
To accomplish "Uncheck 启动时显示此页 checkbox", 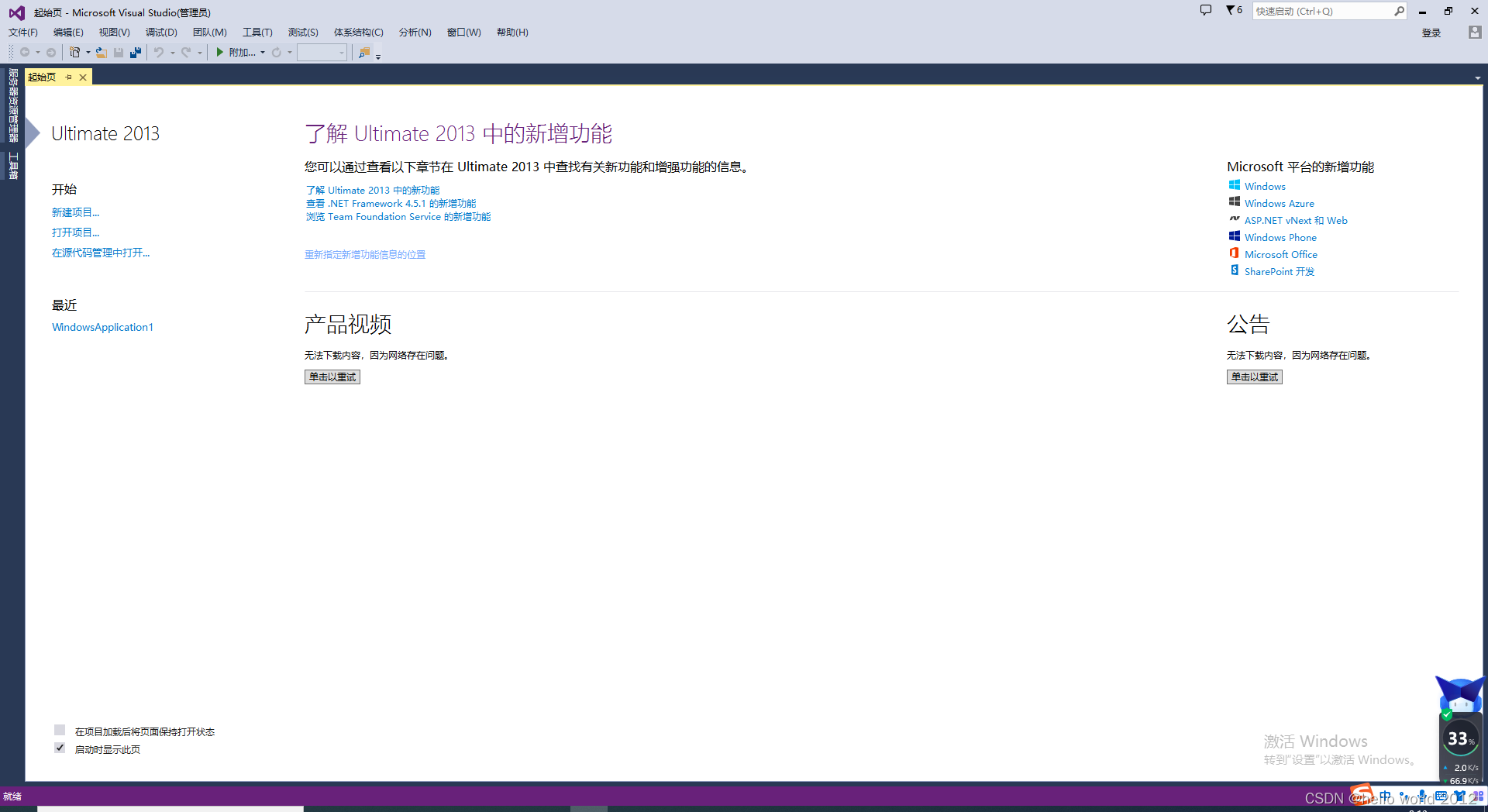I will [60, 748].
